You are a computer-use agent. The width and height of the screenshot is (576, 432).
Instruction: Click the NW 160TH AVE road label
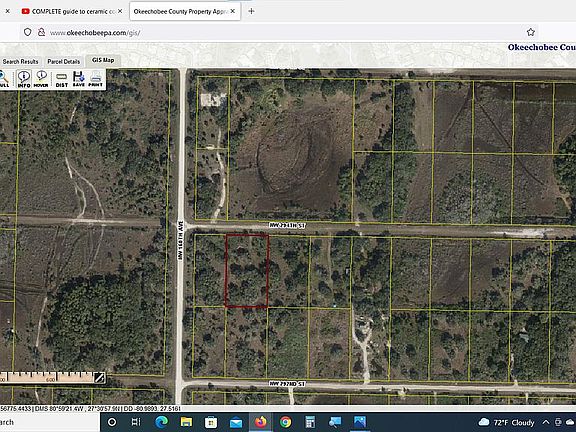[x=180, y=241]
